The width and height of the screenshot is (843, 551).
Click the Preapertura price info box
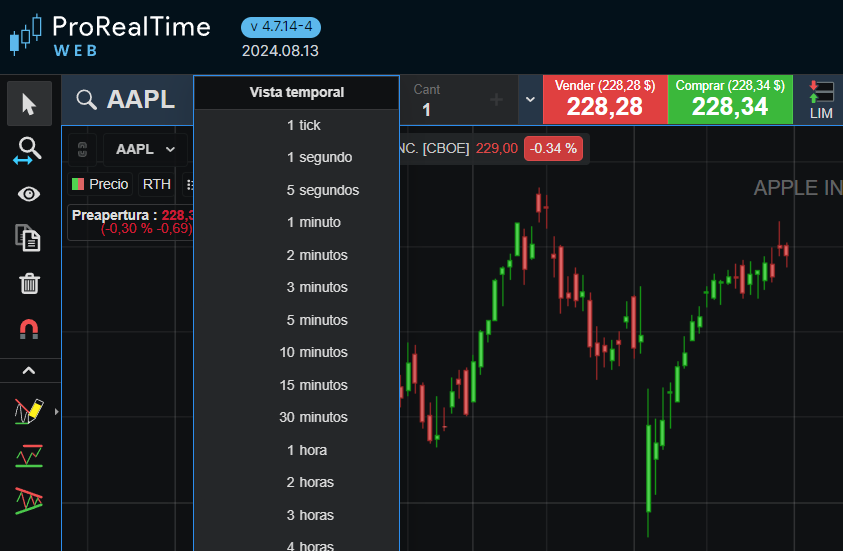(x=131, y=222)
